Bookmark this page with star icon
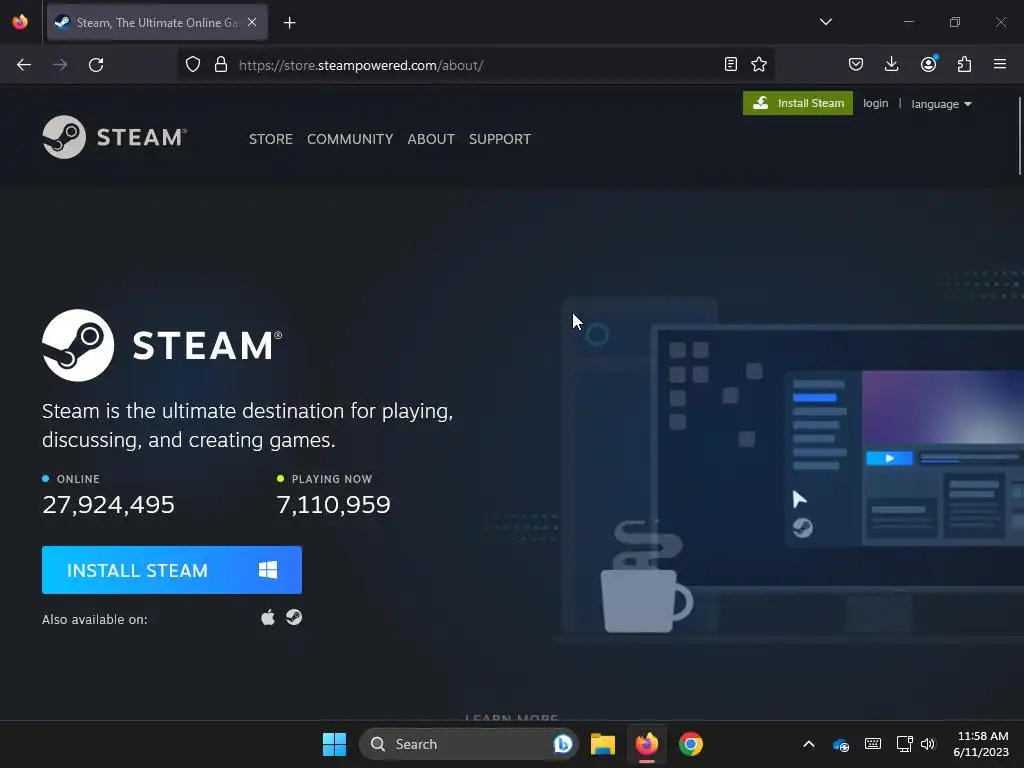The image size is (1024, 768). click(759, 64)
